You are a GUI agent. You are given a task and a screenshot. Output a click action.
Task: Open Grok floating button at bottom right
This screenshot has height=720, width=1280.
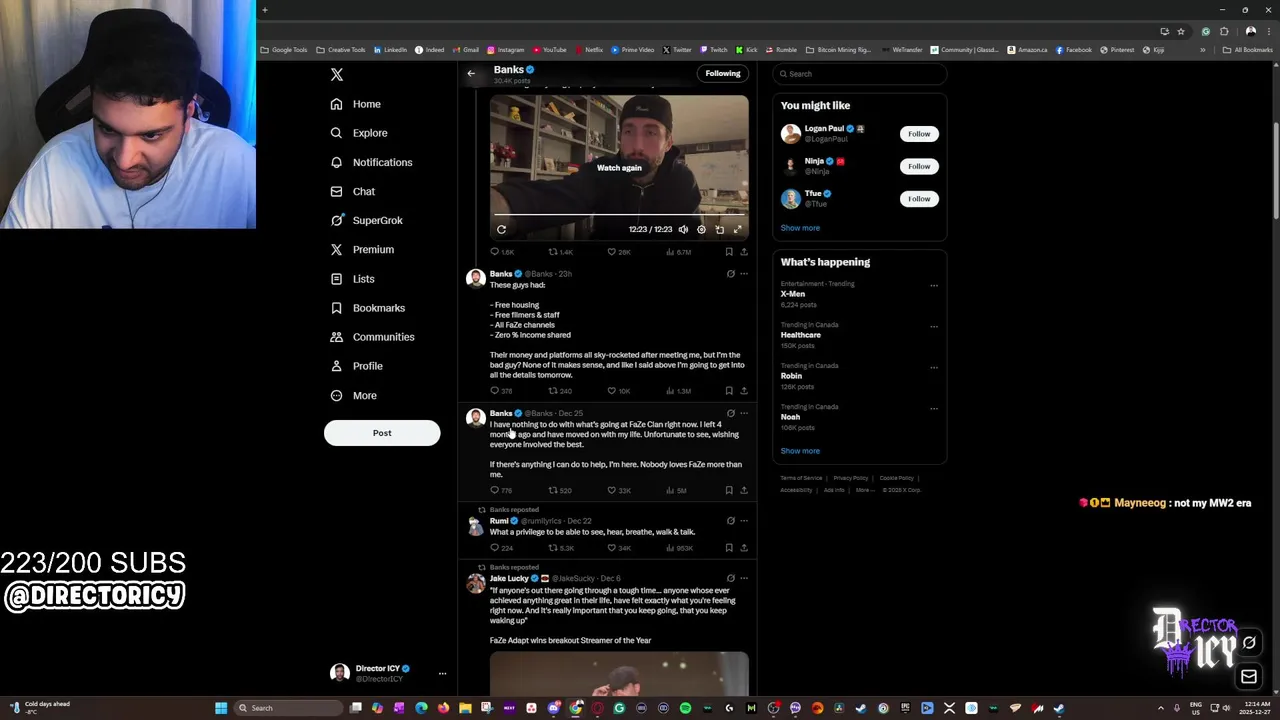(x=1249, y=643)
